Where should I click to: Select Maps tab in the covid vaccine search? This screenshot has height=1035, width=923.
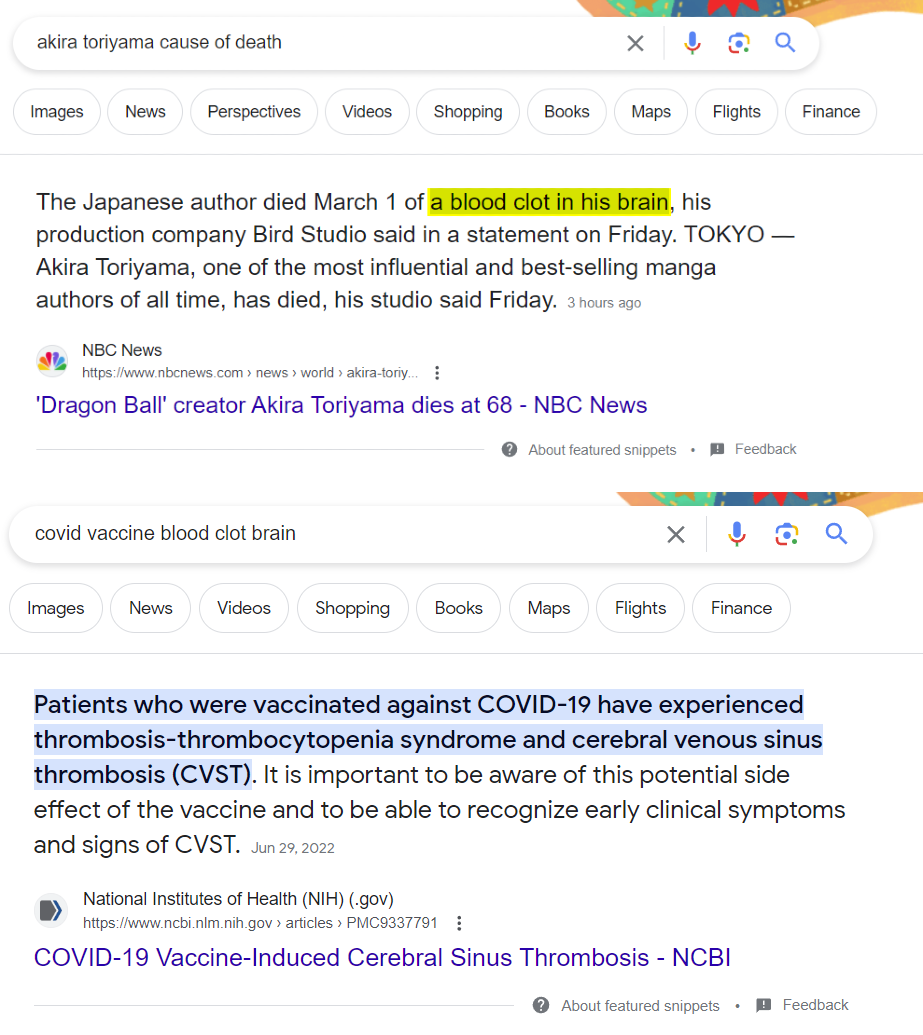tap(549, 608)
